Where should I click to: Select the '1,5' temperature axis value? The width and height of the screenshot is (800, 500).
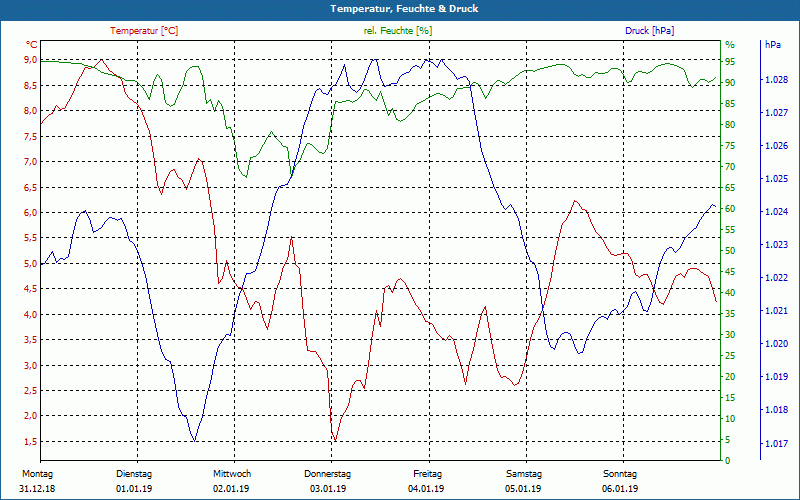pyautogui.click(x=31, y=441)
